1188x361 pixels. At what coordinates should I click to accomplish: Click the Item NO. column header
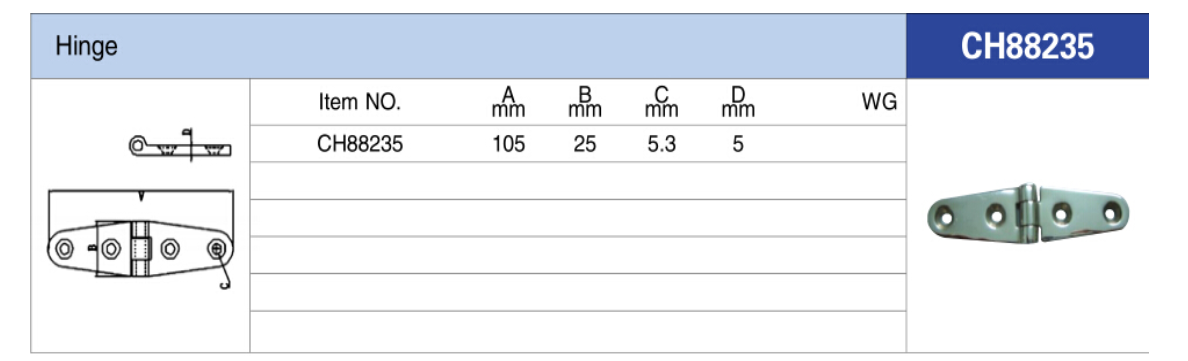pyautogui.click(x=360, y=102)
